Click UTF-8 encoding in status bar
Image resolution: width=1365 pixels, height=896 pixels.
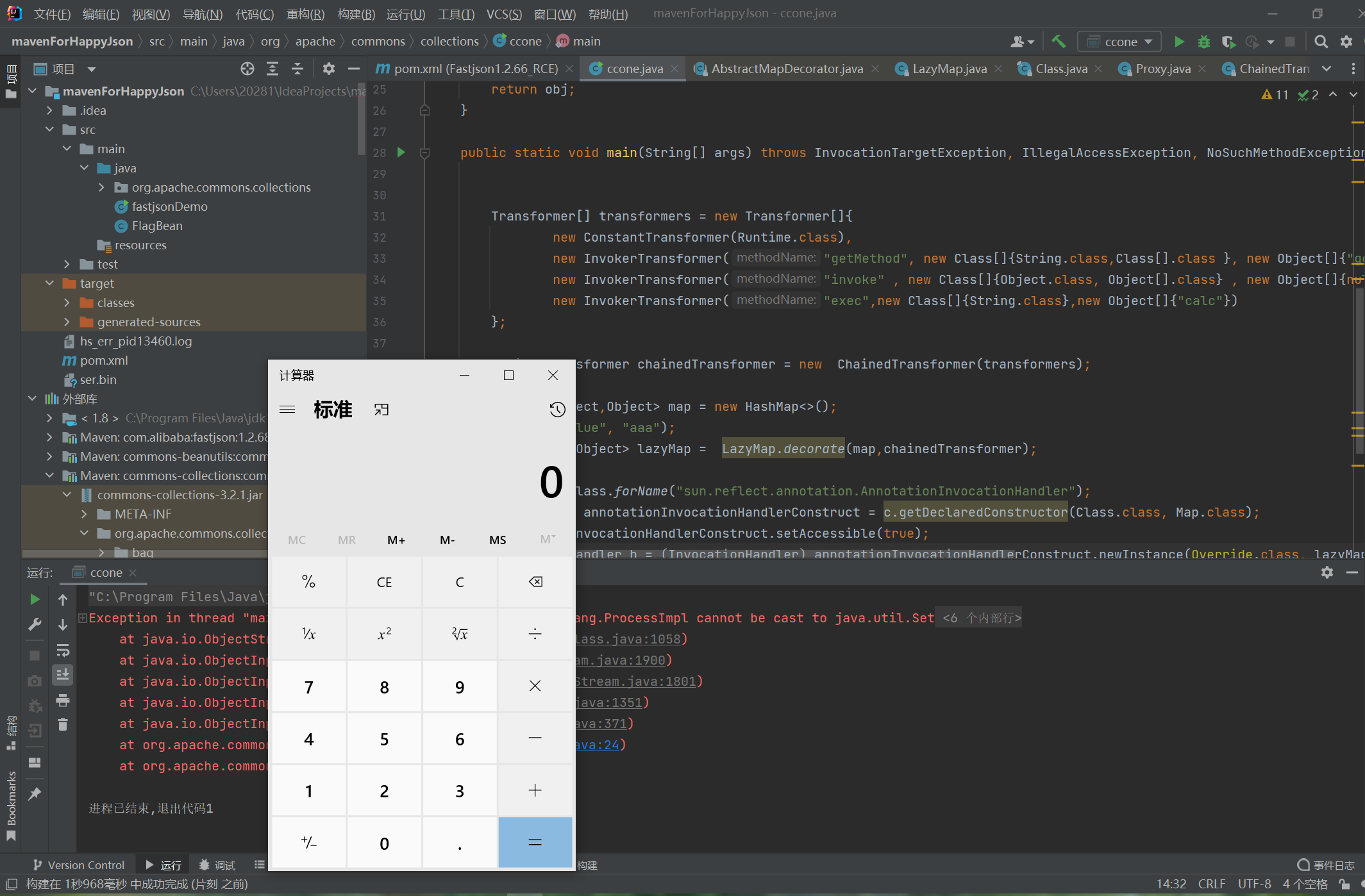point(1254,884)
